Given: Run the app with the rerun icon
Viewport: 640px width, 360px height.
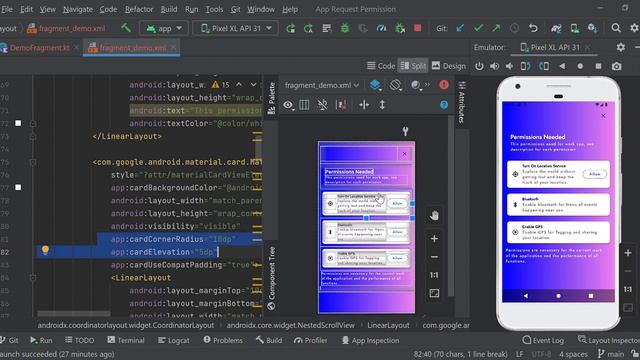Looking at the screenshot, I should (x=291, y=28).
